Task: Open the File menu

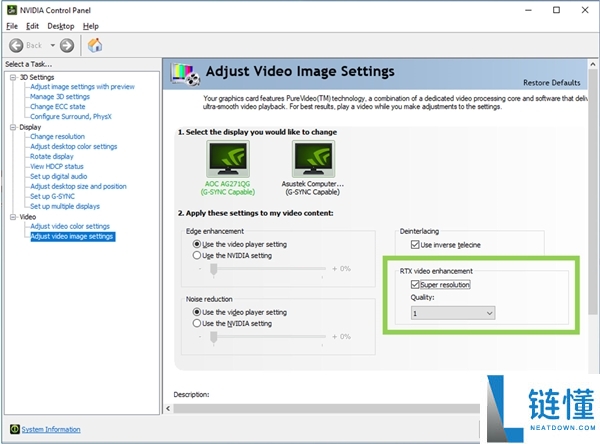Action: (12, 26)
